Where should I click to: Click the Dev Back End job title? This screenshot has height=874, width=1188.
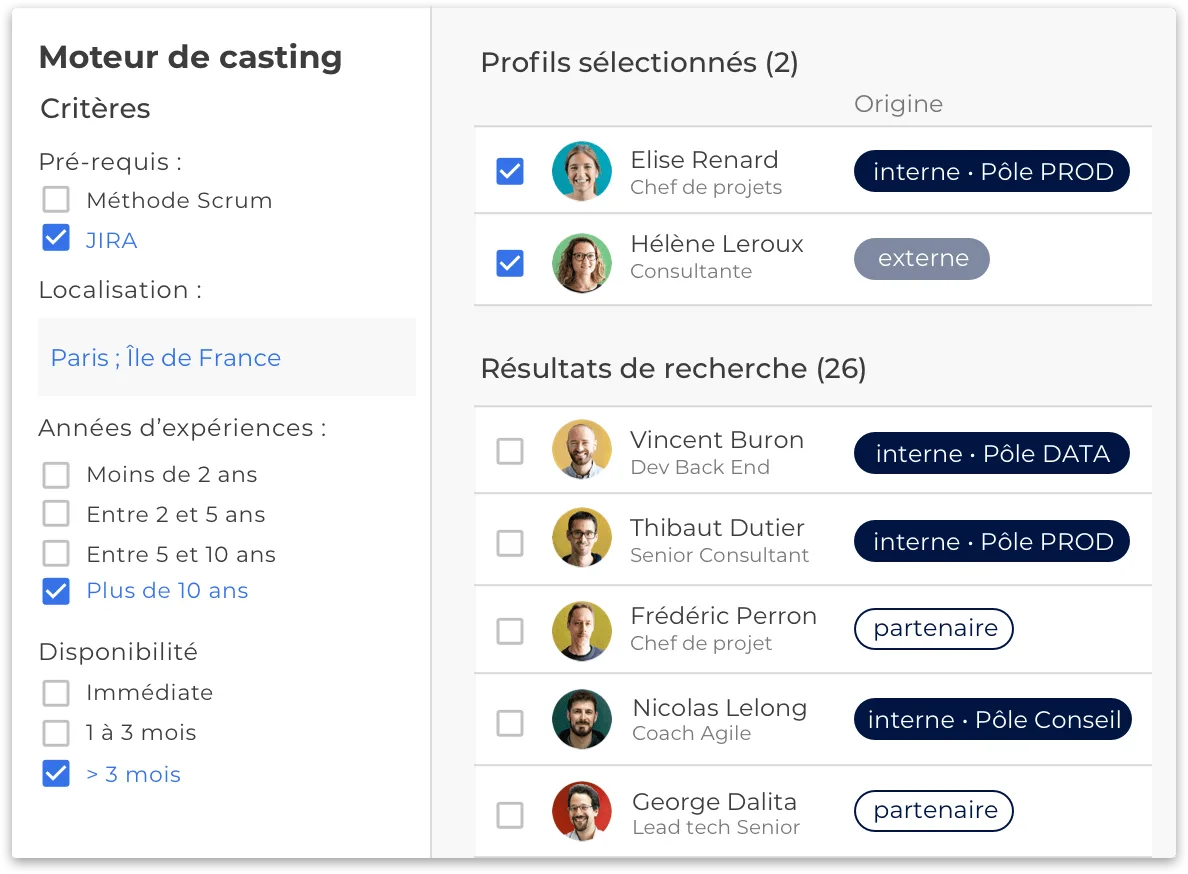700,467
